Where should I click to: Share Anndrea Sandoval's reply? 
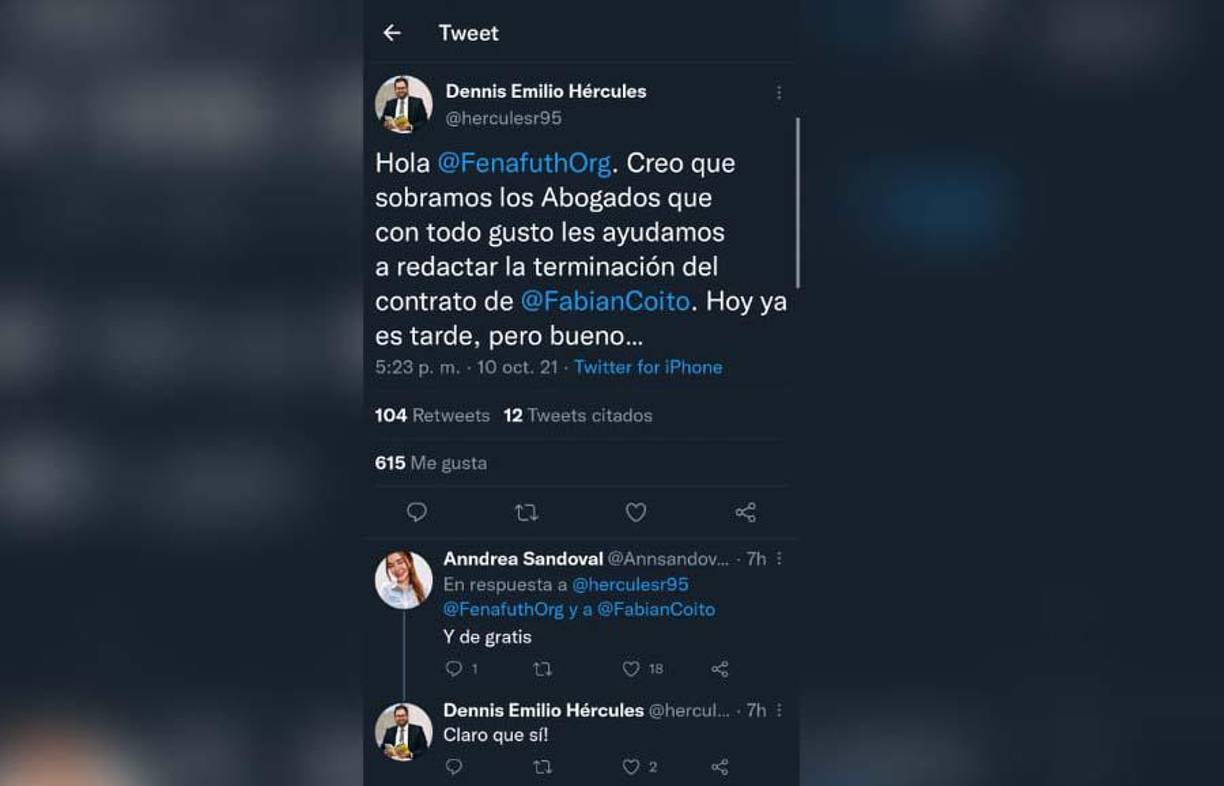click(720, 668)
